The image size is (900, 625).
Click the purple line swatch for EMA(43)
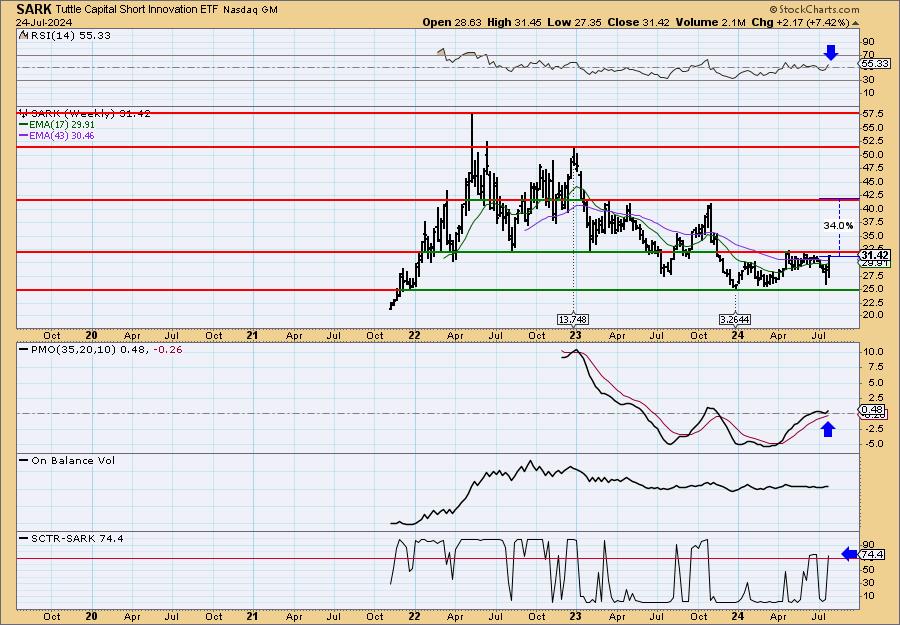click(23, 136)
